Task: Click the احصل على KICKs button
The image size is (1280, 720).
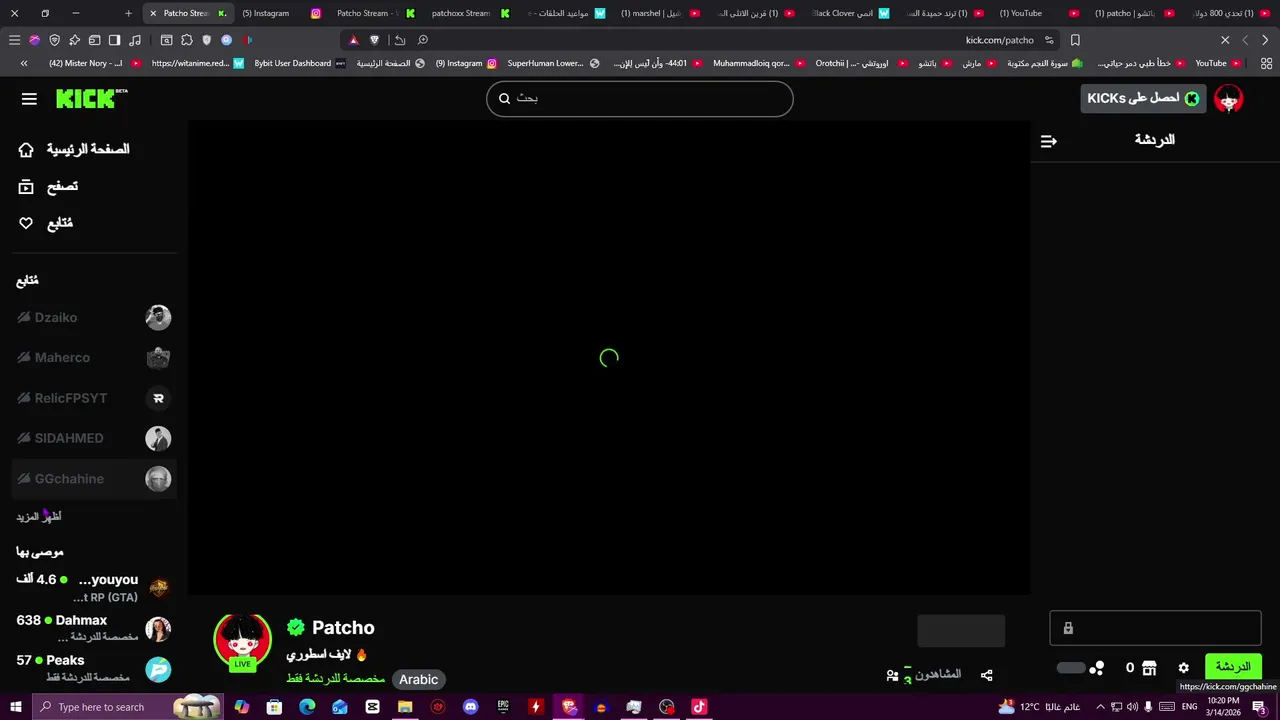Action: (1143, 98)
